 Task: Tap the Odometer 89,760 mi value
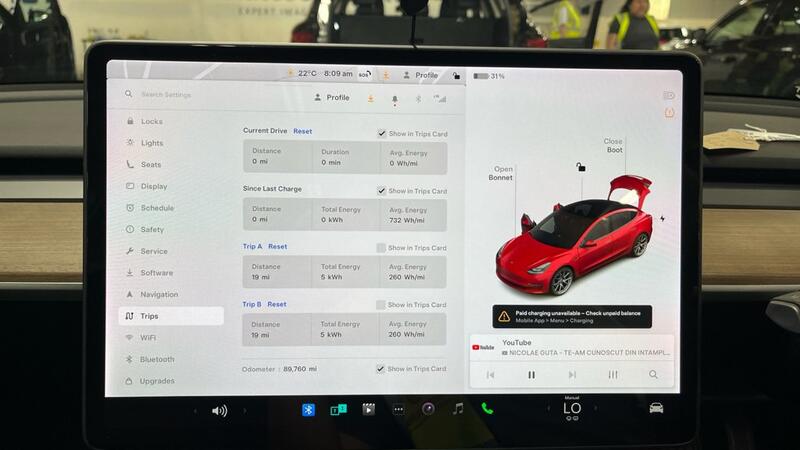click(x=299, y=369)
